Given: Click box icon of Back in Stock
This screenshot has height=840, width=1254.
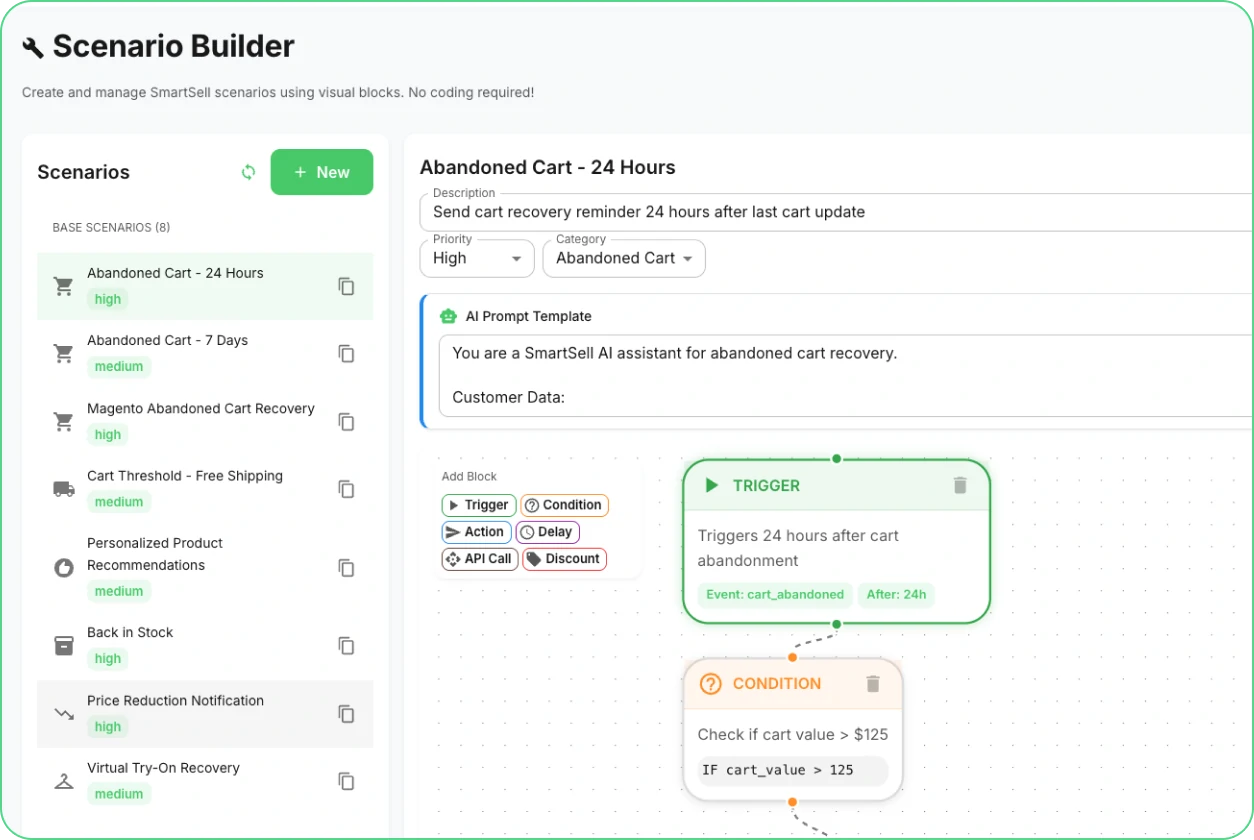Looking at the screenshot, I should tap(64, 646).
